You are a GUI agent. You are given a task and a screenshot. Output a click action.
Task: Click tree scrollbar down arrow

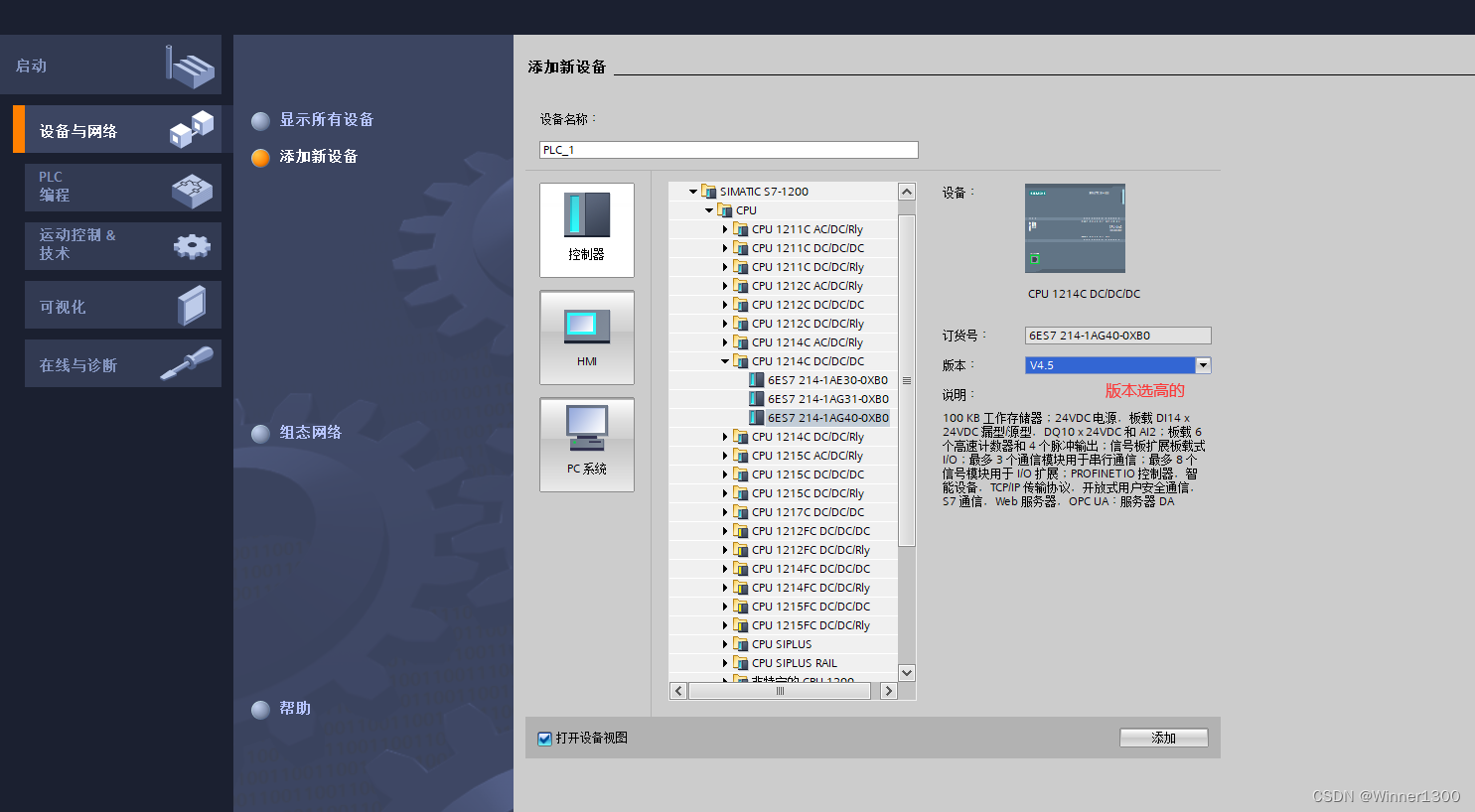click(x=907, y=673)
